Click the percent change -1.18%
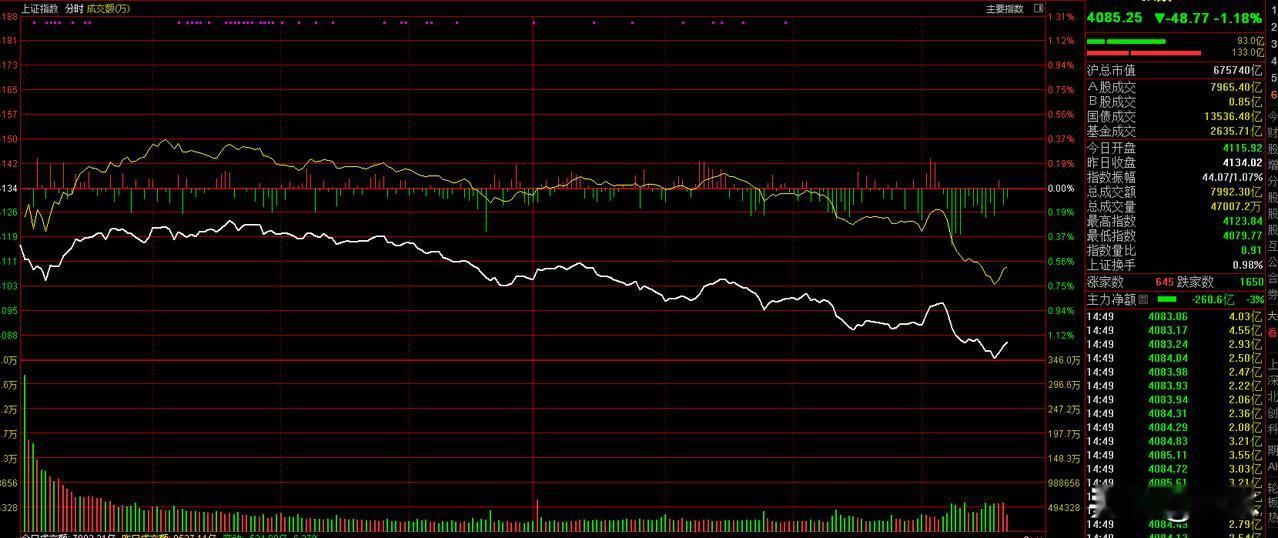 [1236, 17]
